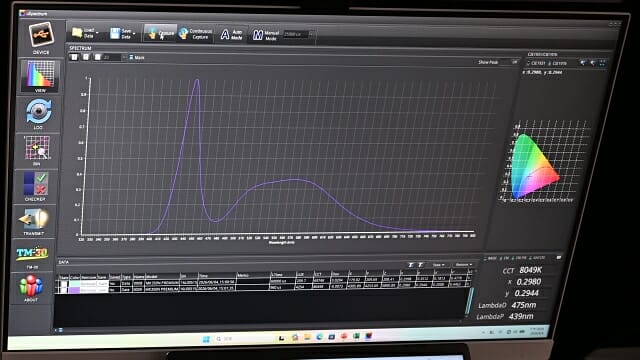Click the DATA panel title

pyautogui.click(x=64, y=262)
